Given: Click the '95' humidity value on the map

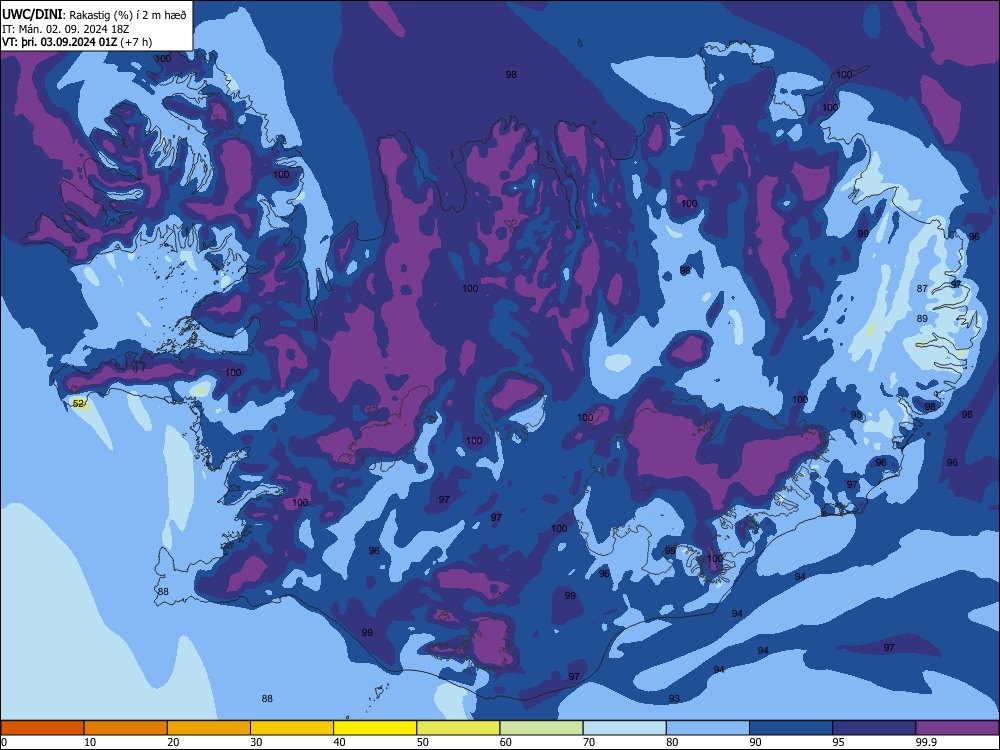Looking at the screenshot, I should (857, 415).
